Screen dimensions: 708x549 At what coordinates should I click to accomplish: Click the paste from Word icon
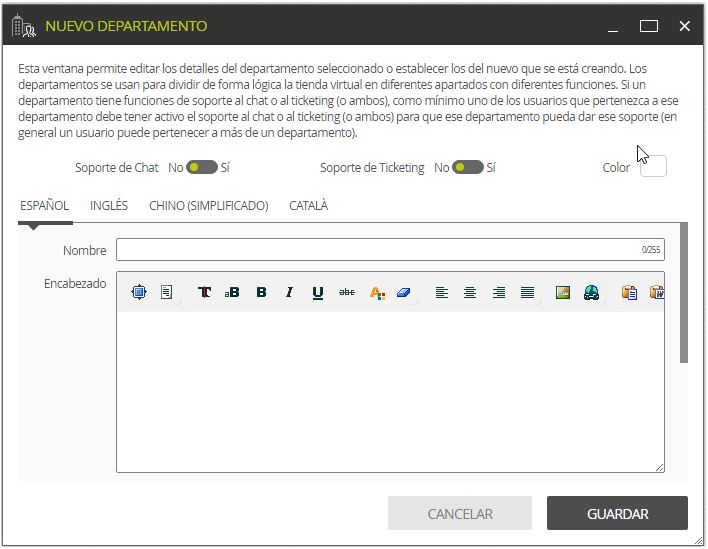657,293
